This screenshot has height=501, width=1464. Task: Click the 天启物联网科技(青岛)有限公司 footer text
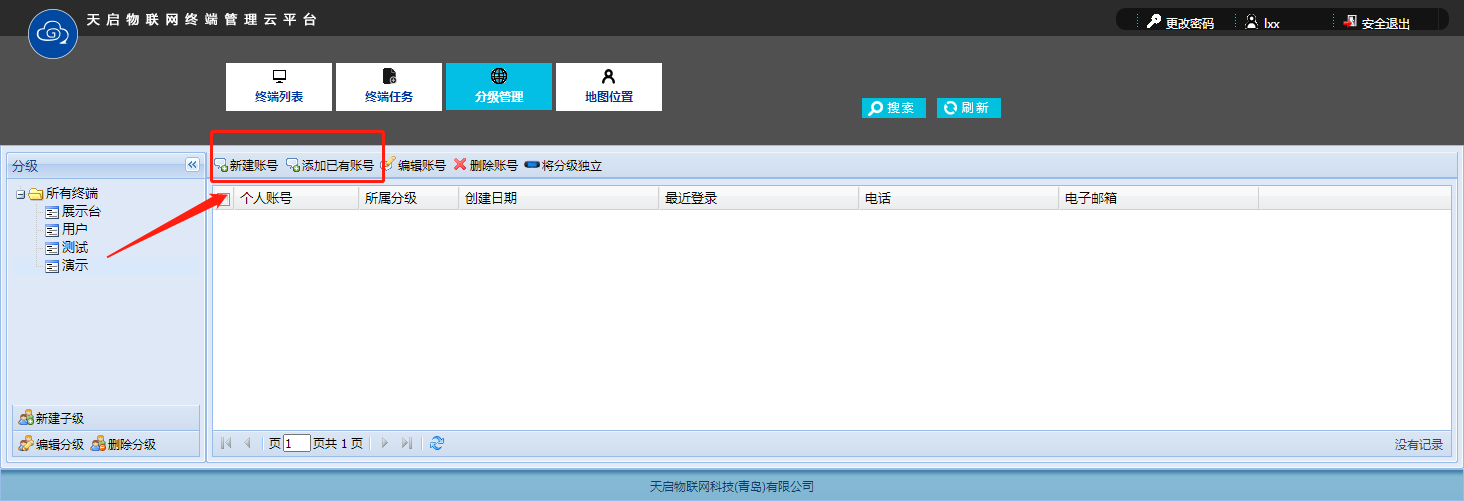pyautogui.click(x=732, y=487)
